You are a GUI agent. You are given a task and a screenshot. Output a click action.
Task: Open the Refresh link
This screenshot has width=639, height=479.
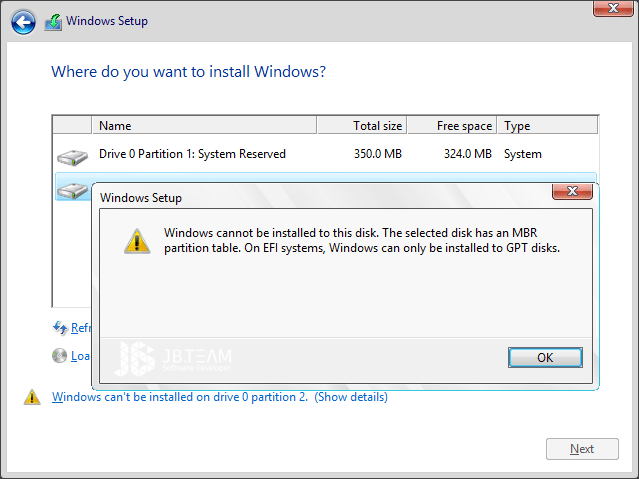click(81, 328)
